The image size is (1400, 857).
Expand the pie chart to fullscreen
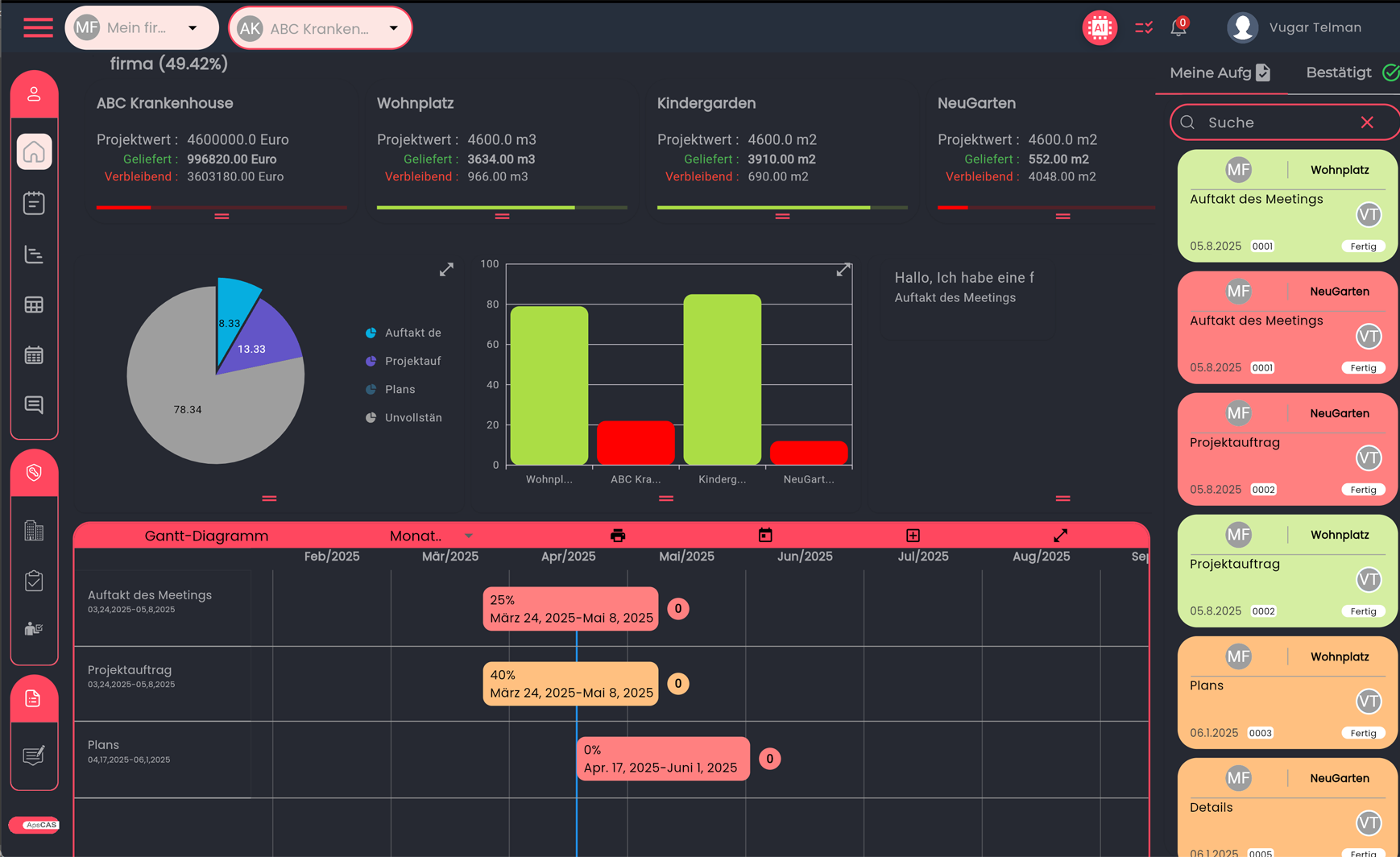pos(446,269)
